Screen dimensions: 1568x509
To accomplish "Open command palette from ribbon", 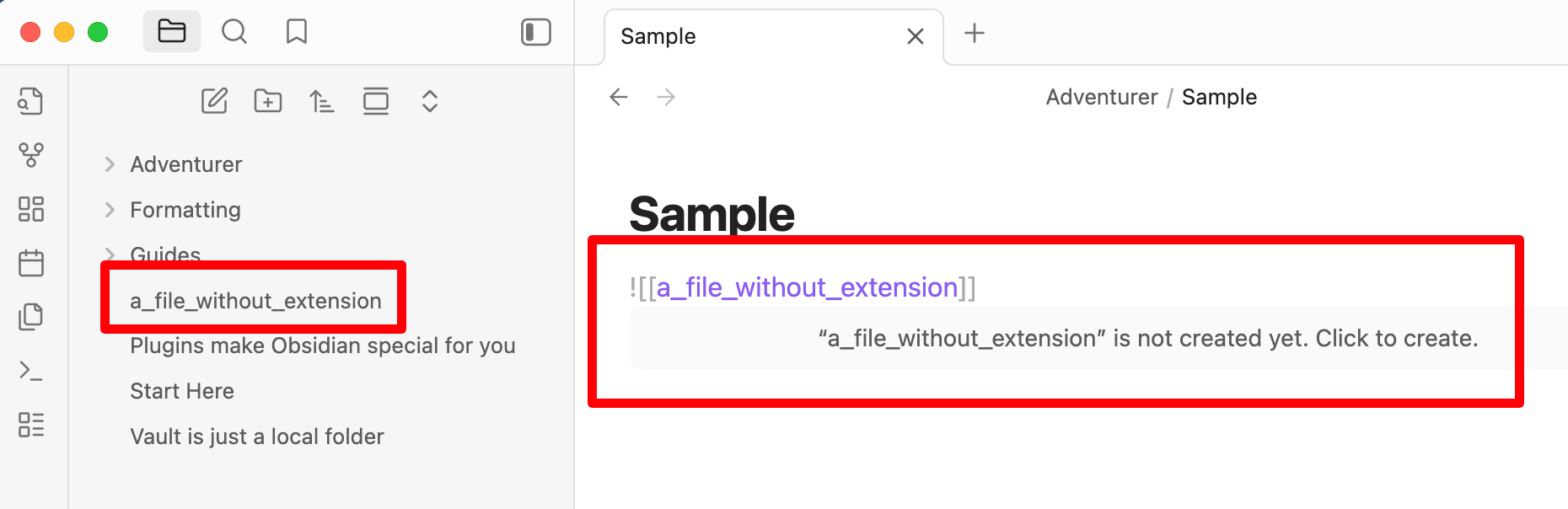I will coord(31,371).
